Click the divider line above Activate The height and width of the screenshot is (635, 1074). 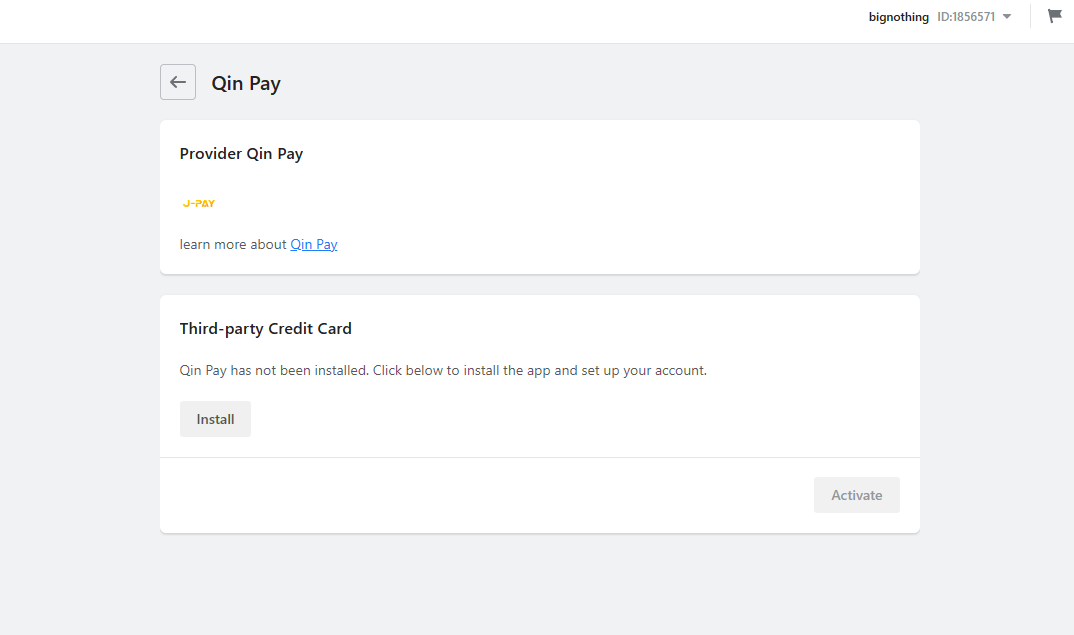[x=540, y=458]
